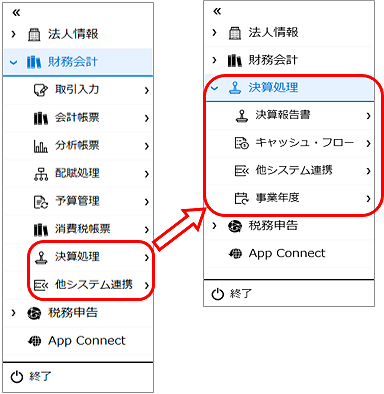Screen dimensions: 384x394
Task: Click the 配賦処理 hierarchy icon
Action: (x=41, y=174)
